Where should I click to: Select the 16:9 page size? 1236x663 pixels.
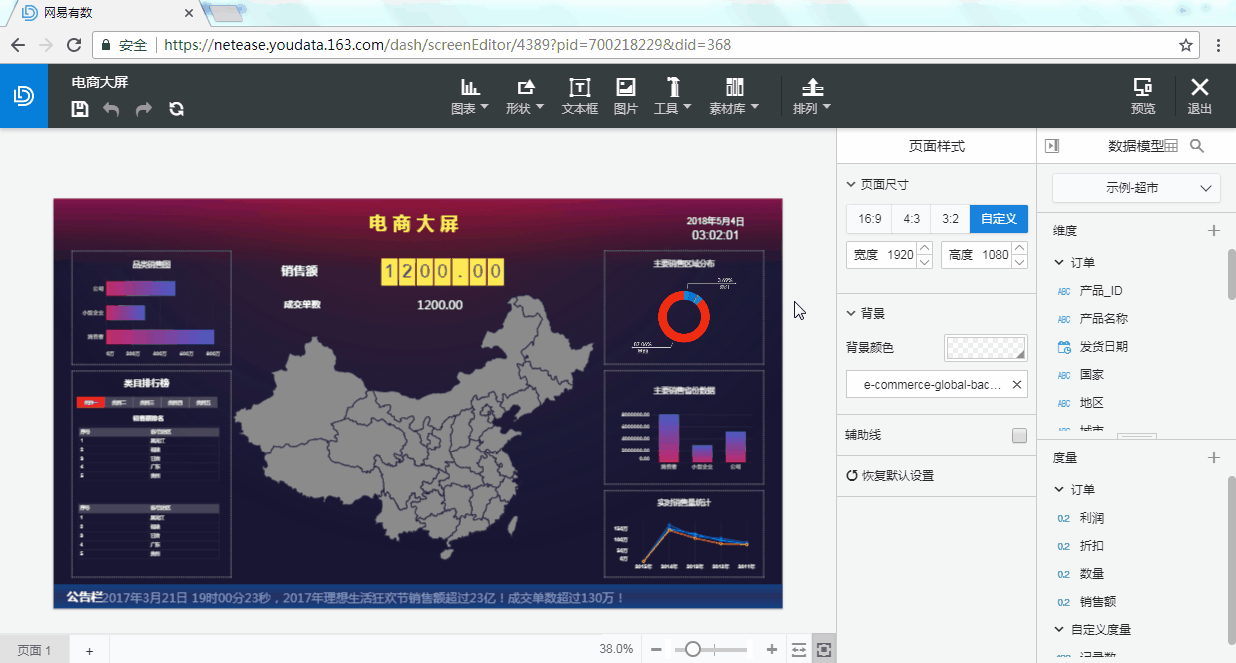point(870,219)
